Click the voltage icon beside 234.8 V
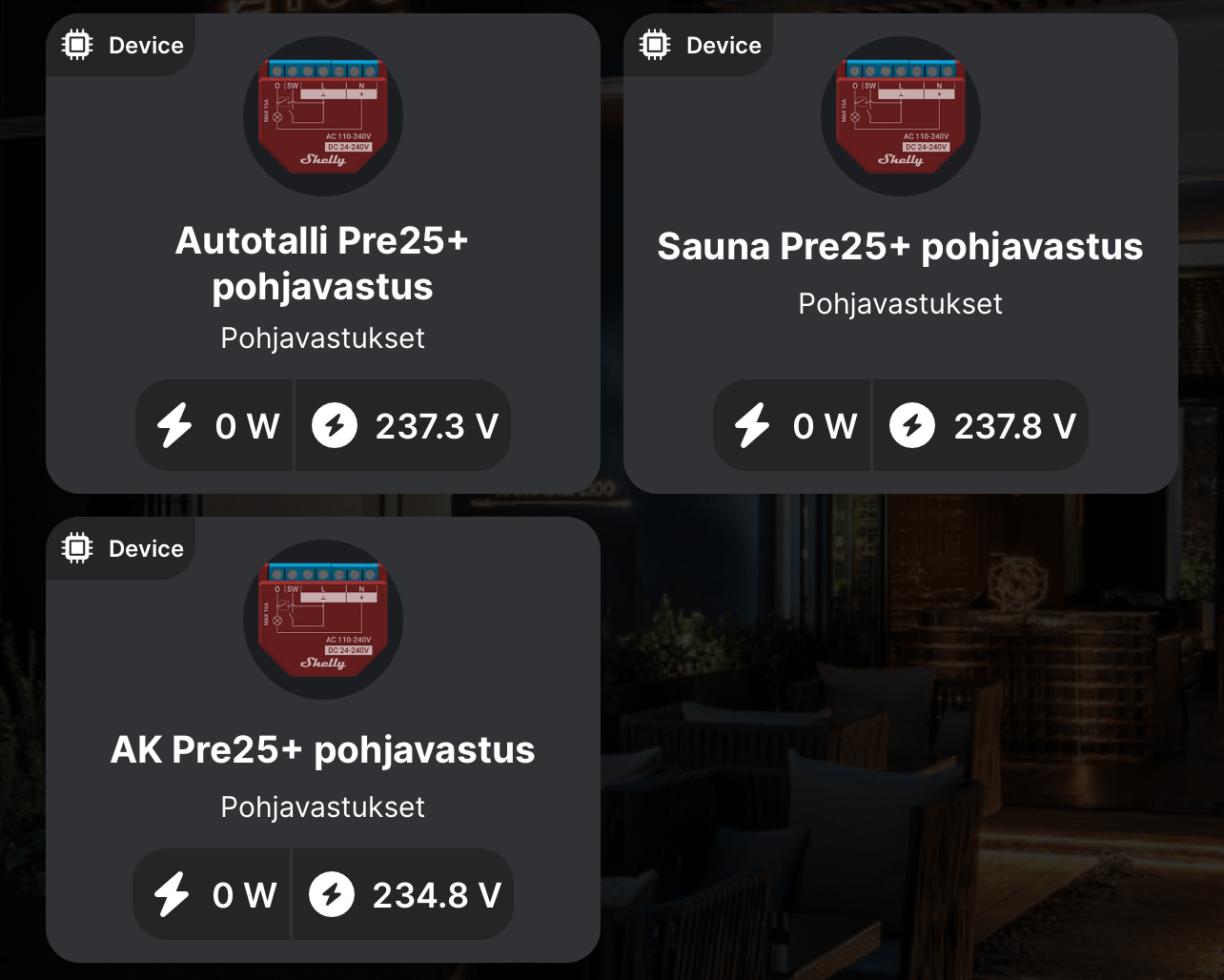 [x=332, y=894]
